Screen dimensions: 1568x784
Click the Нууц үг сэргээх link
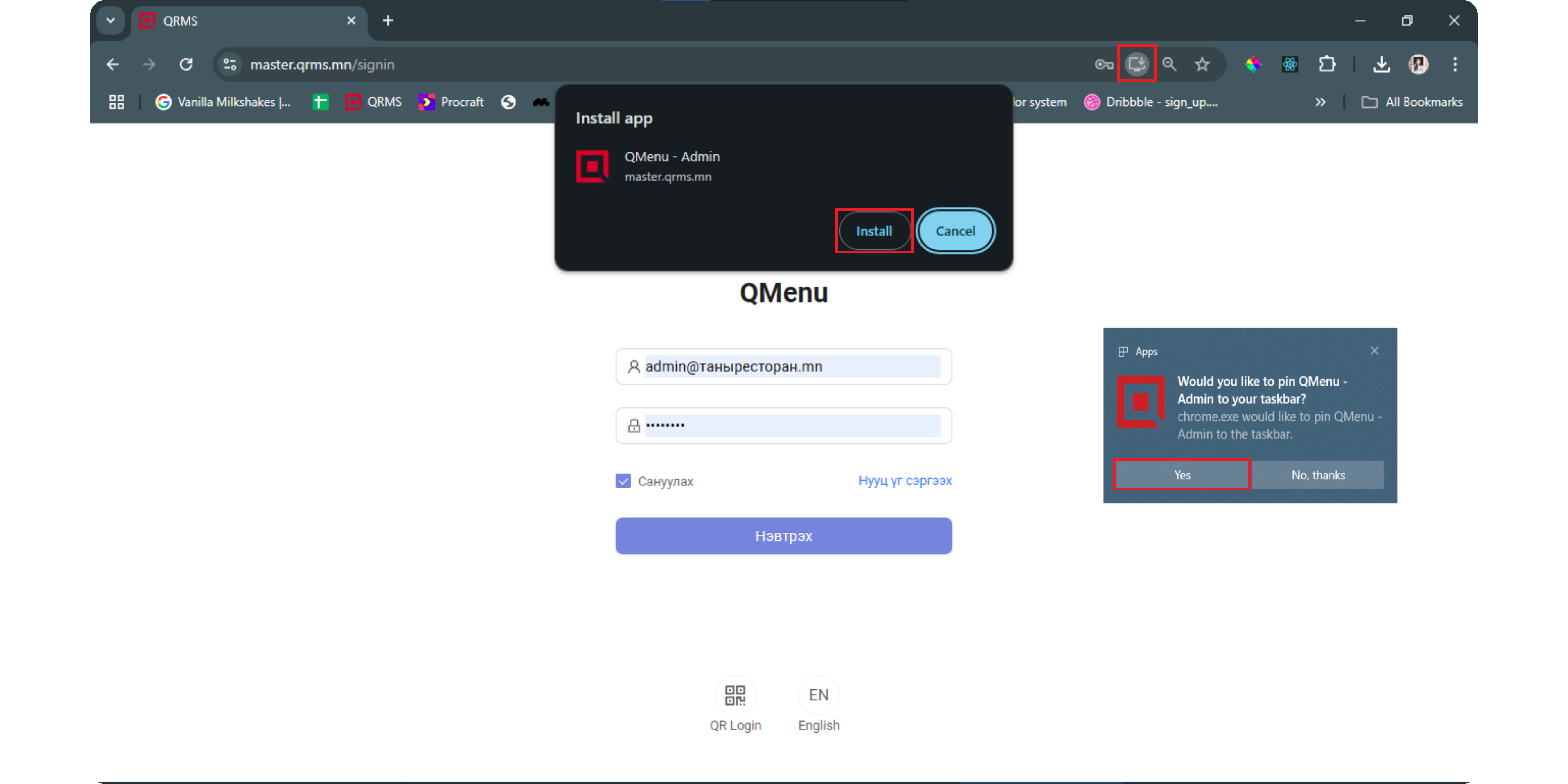pyautogui.click(x=905, y=480)
